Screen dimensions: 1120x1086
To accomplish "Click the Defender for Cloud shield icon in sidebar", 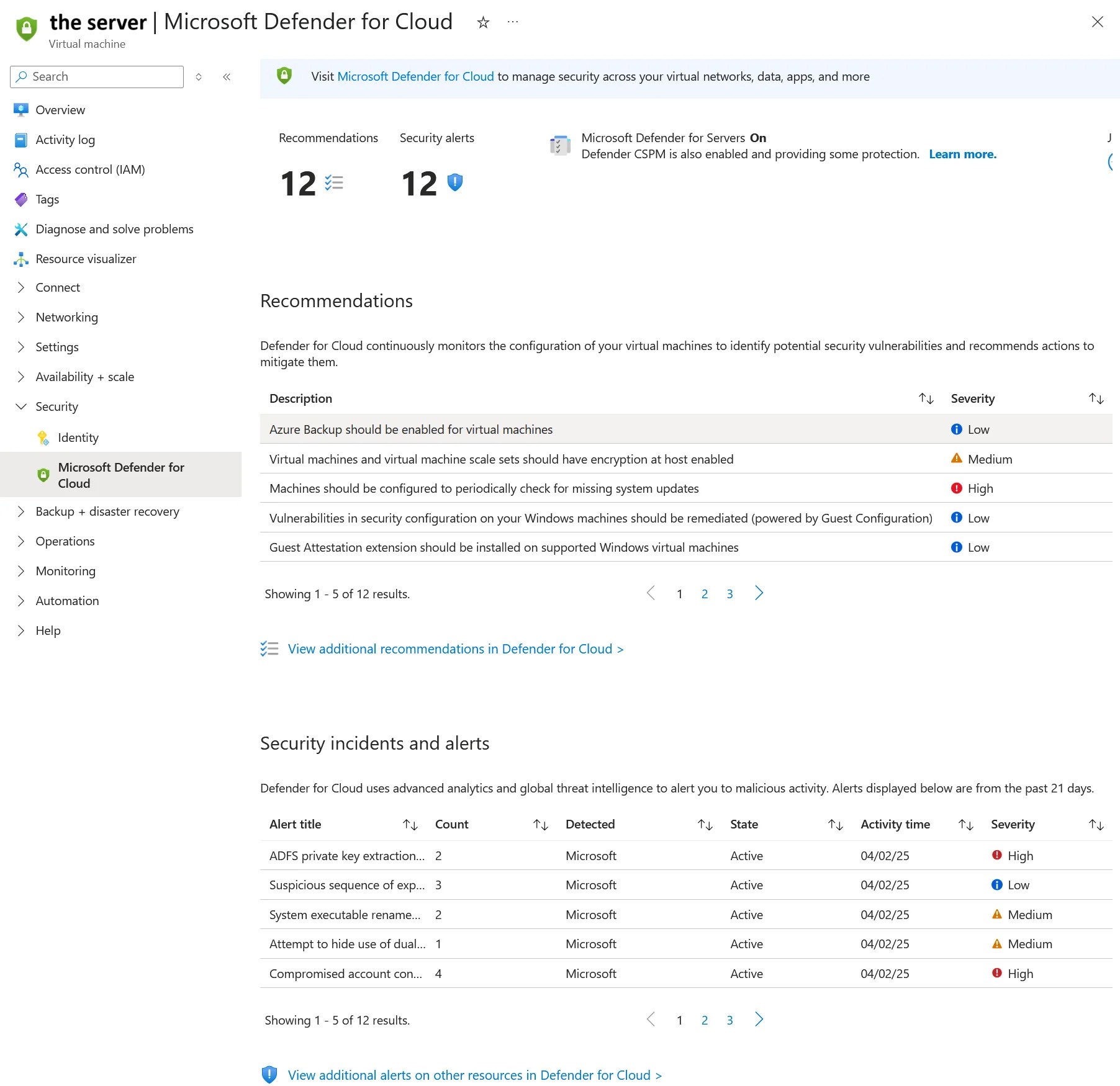I will coord(43,475).
